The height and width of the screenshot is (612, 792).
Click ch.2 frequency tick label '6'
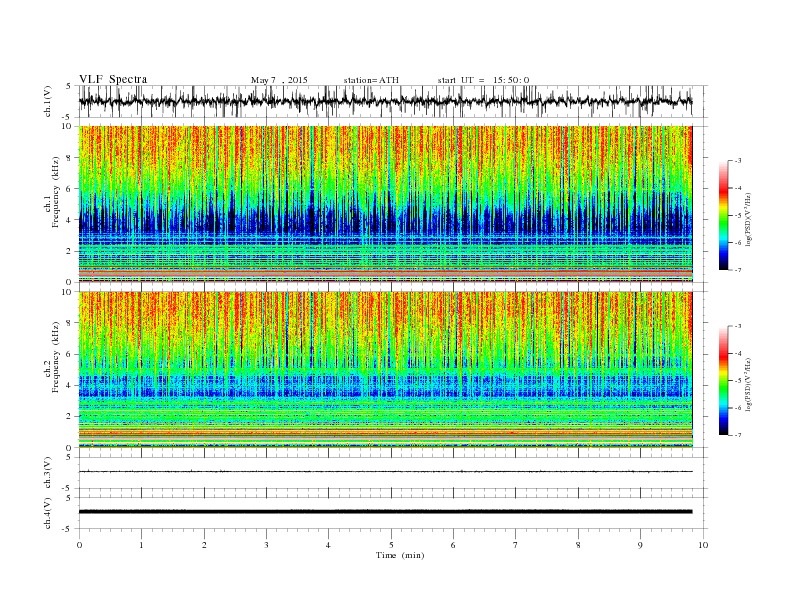coord(69,354)
